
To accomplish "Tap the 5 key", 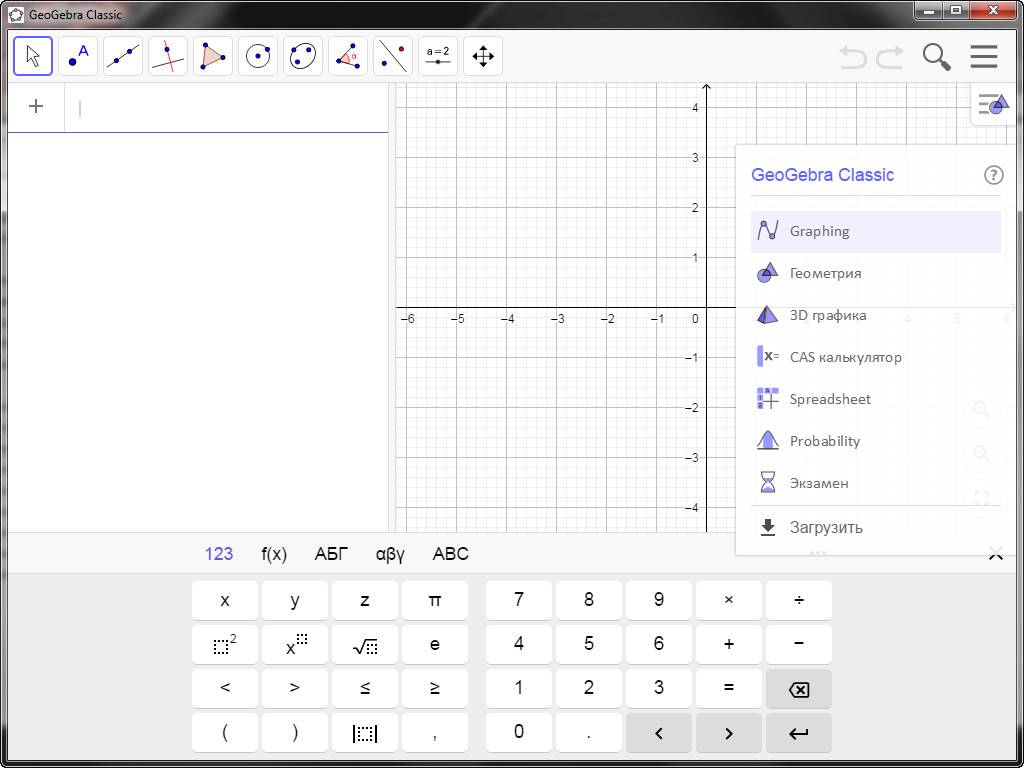I will click(x=589, y=645).
